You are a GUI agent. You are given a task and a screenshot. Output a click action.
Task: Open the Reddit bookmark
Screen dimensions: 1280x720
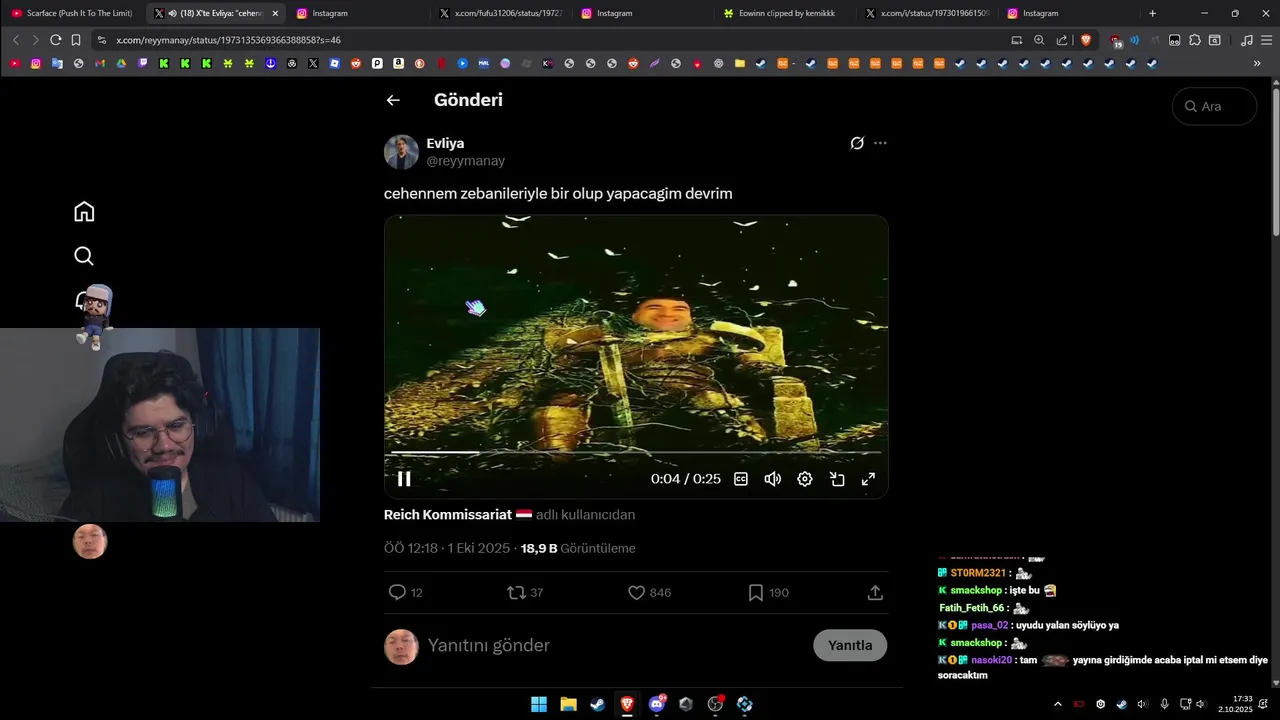(x=356, y=63)
